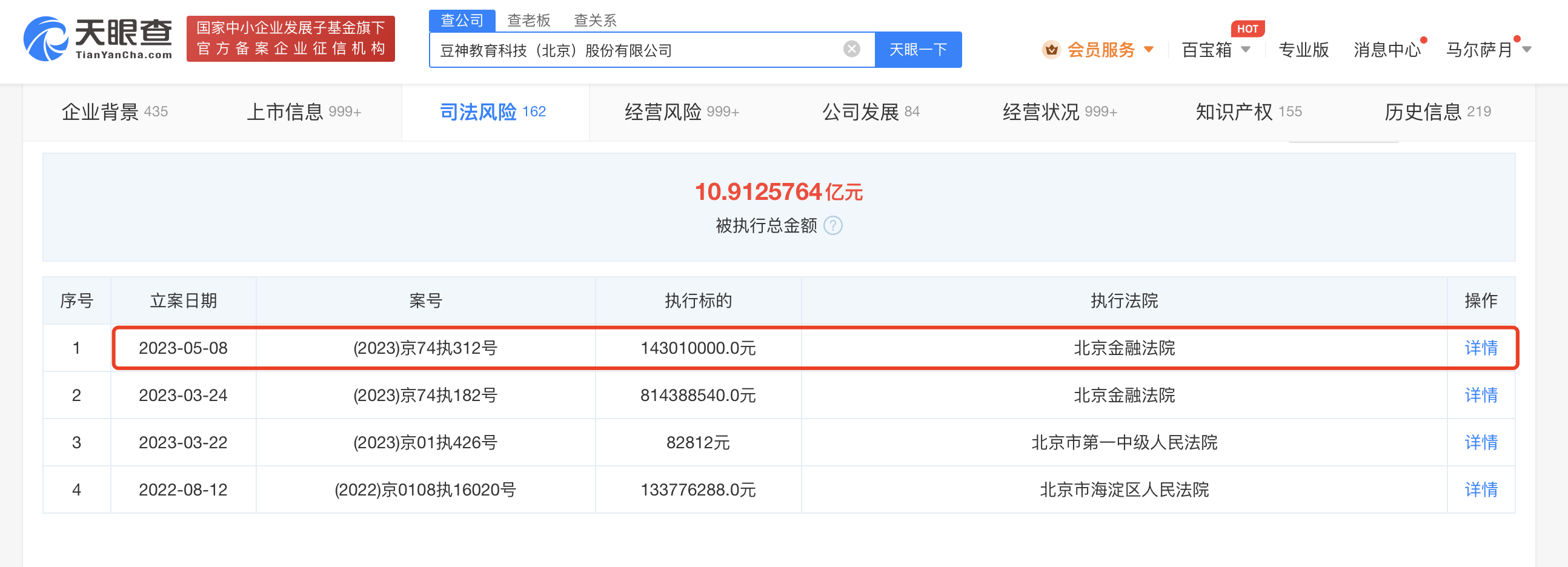Open the 消息中心 notifications
The image size is (1568, 567).
[1387, 50]
